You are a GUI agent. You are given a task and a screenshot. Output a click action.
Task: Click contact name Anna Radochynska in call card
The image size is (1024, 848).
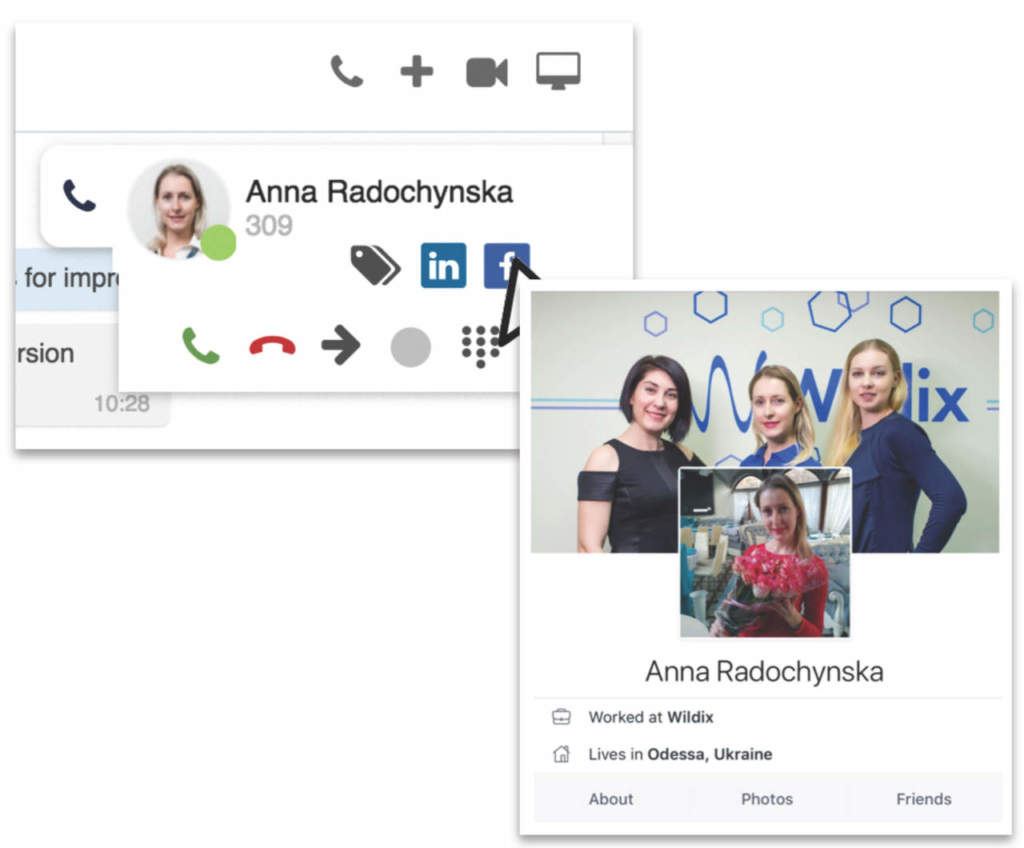pos(379,192)
